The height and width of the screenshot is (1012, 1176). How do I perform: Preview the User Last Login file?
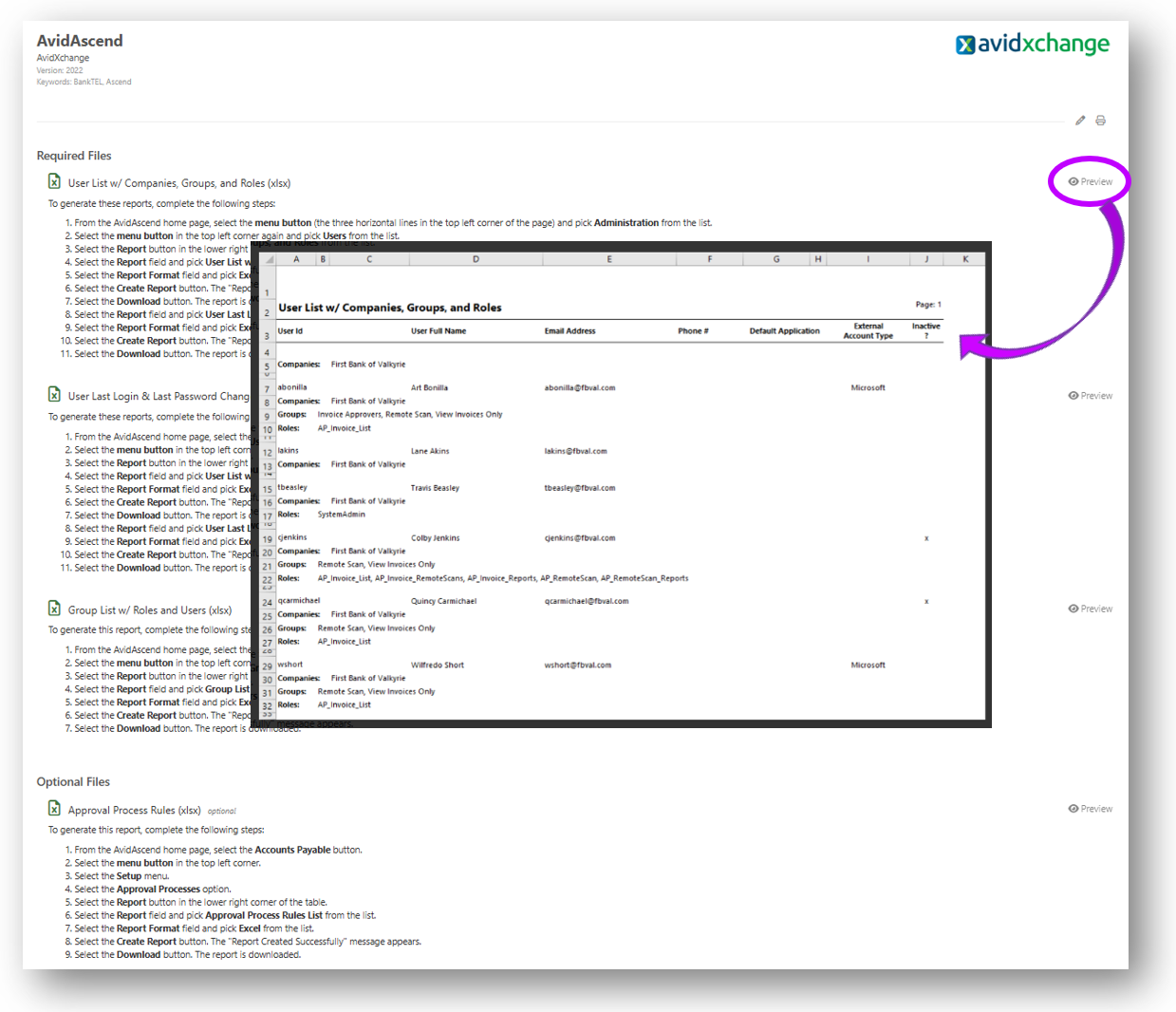[x=1090, y=396]
